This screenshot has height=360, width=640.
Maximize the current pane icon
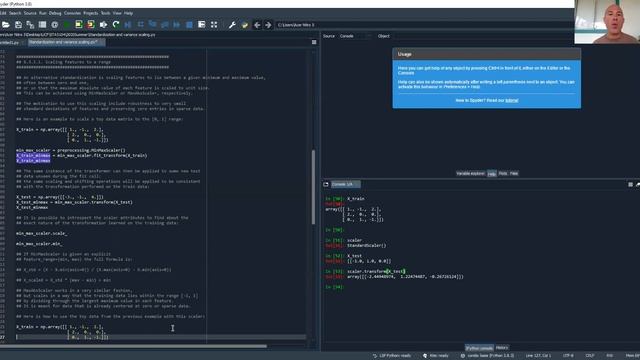(x=202, y=25)
